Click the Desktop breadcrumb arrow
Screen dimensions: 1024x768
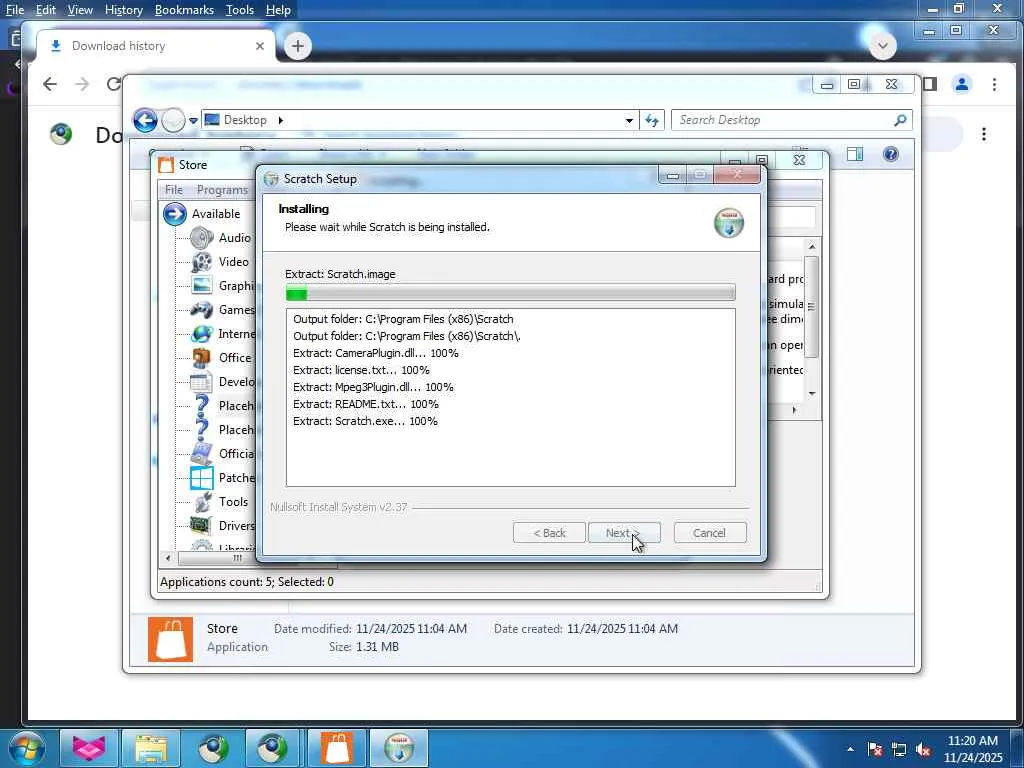[x=281, y=120]
